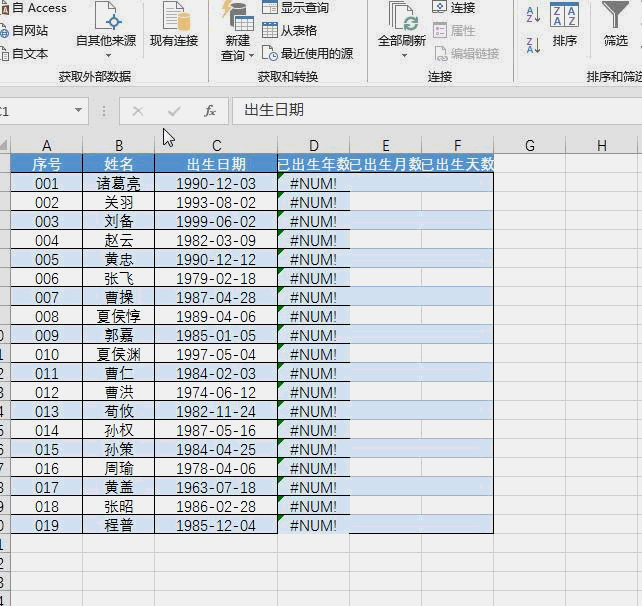This screenshot has width=642, height=606.
Task: Click 显示查询 show queries
Action: coord(296,7)
